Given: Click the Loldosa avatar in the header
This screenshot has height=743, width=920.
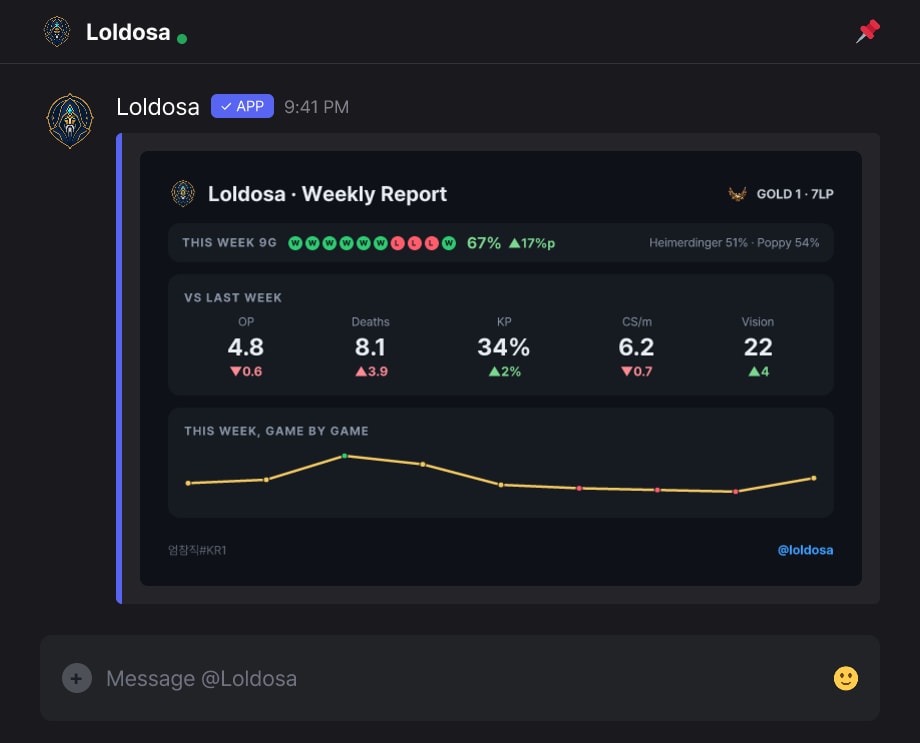Looking at the screenshot, I should (x=57, y=32).
